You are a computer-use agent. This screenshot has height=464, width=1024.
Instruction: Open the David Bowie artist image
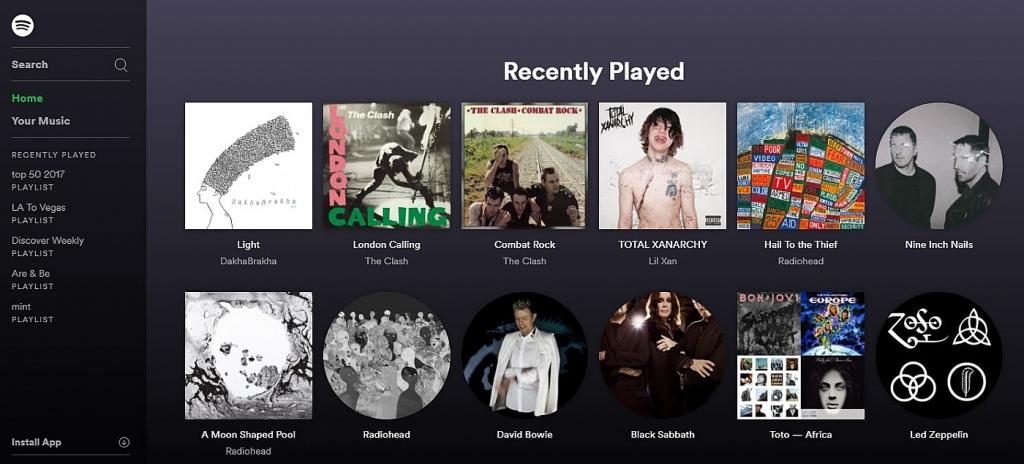[x=524, y=356]
